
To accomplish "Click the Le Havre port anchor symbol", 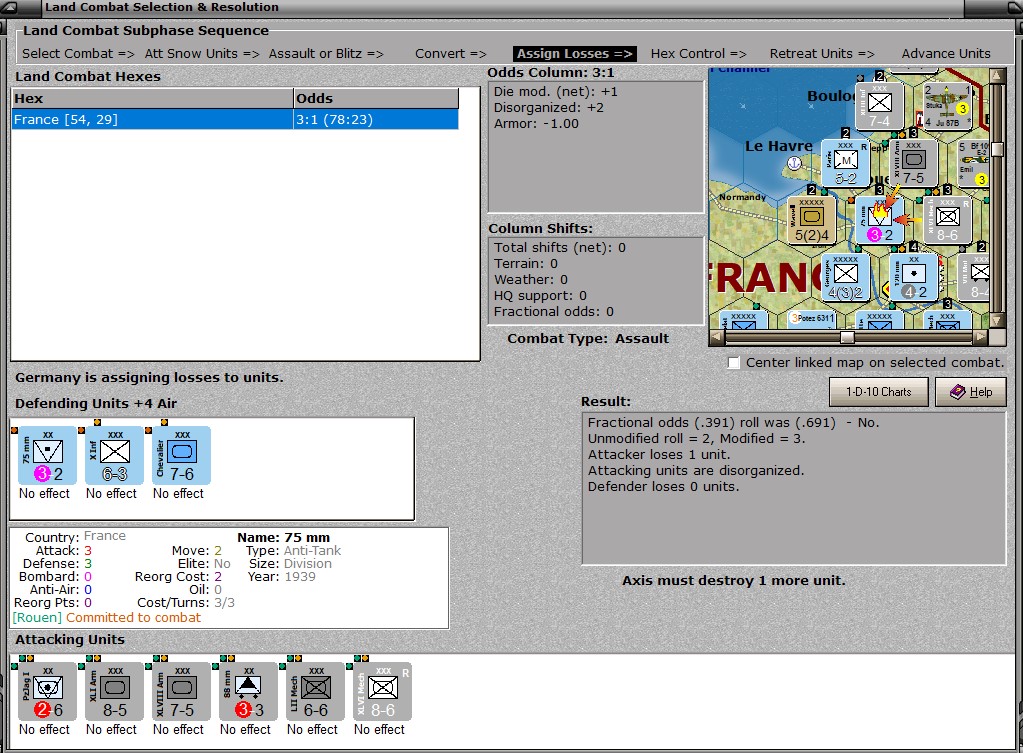I will [x=795, y=162].
